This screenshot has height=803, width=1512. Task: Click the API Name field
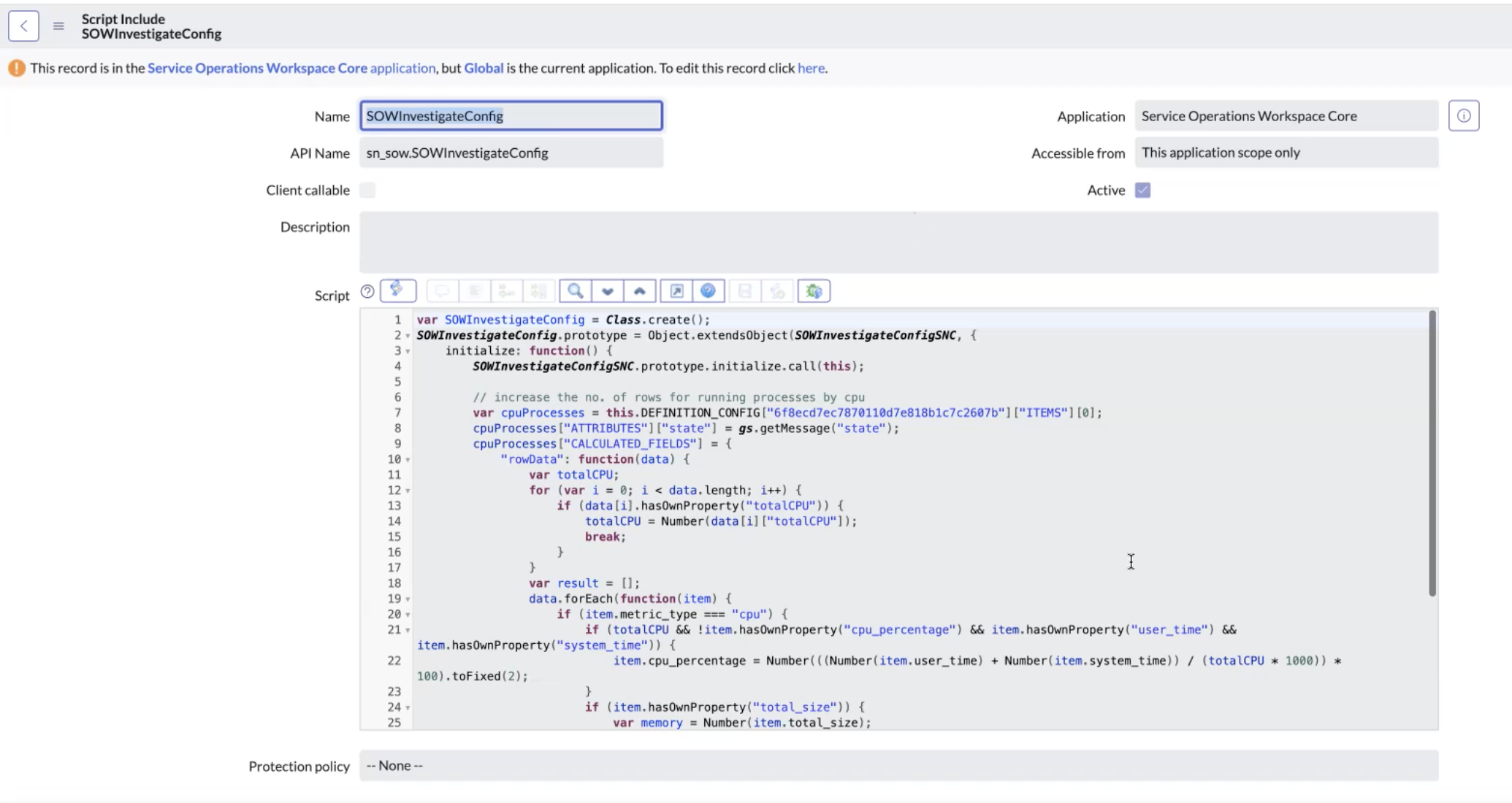[x=511, y=153]
